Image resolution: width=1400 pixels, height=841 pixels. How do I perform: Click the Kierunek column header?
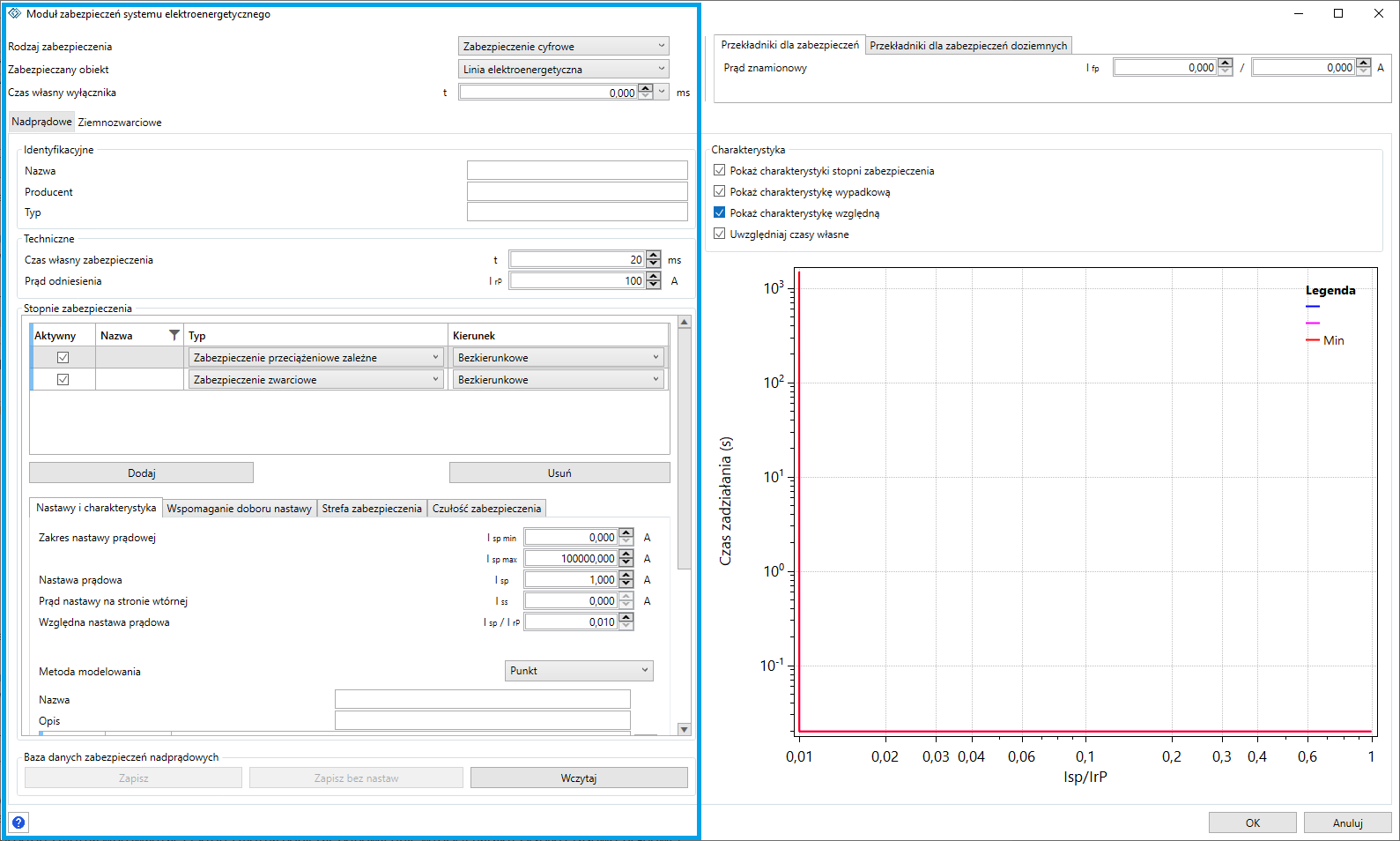click(559, 335)
